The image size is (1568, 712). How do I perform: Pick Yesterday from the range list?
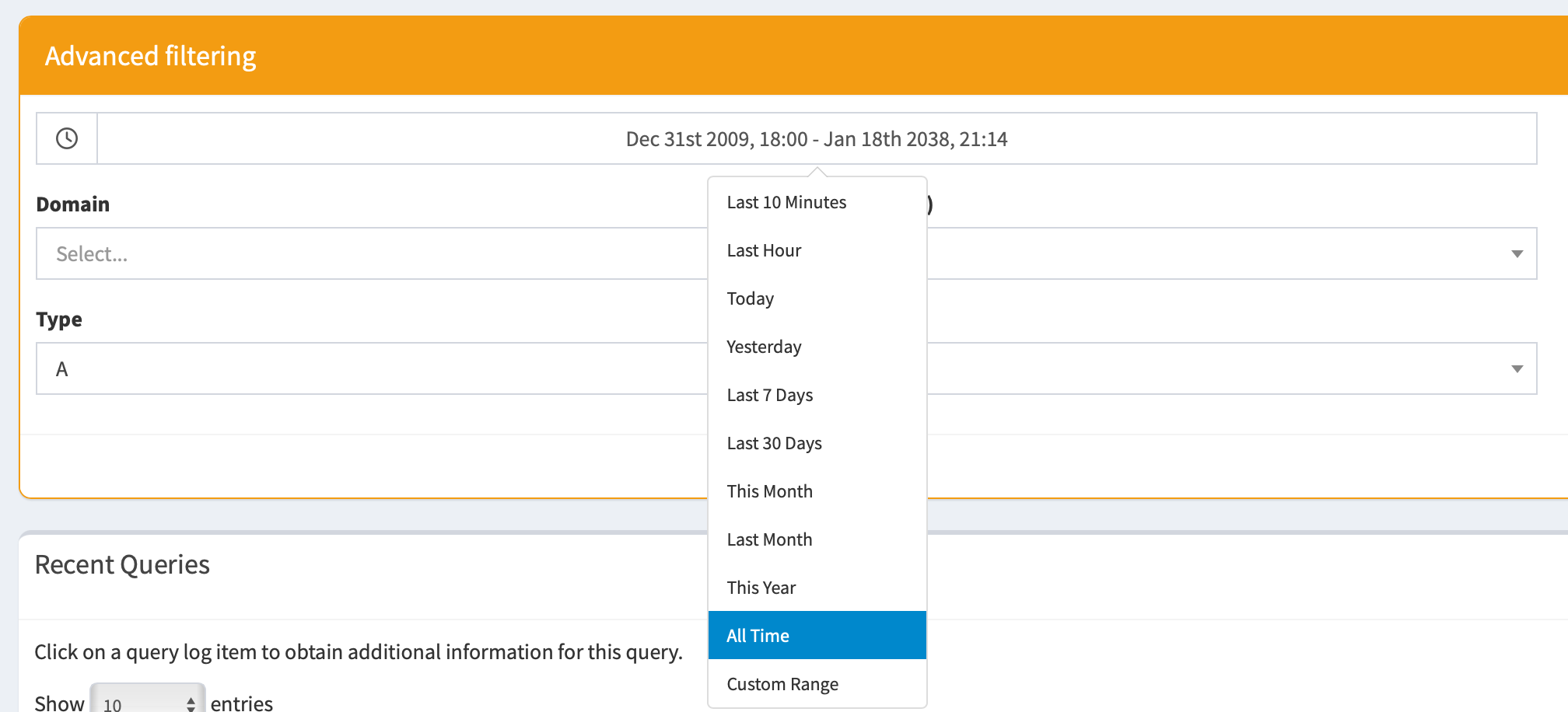tap(764, 347)
